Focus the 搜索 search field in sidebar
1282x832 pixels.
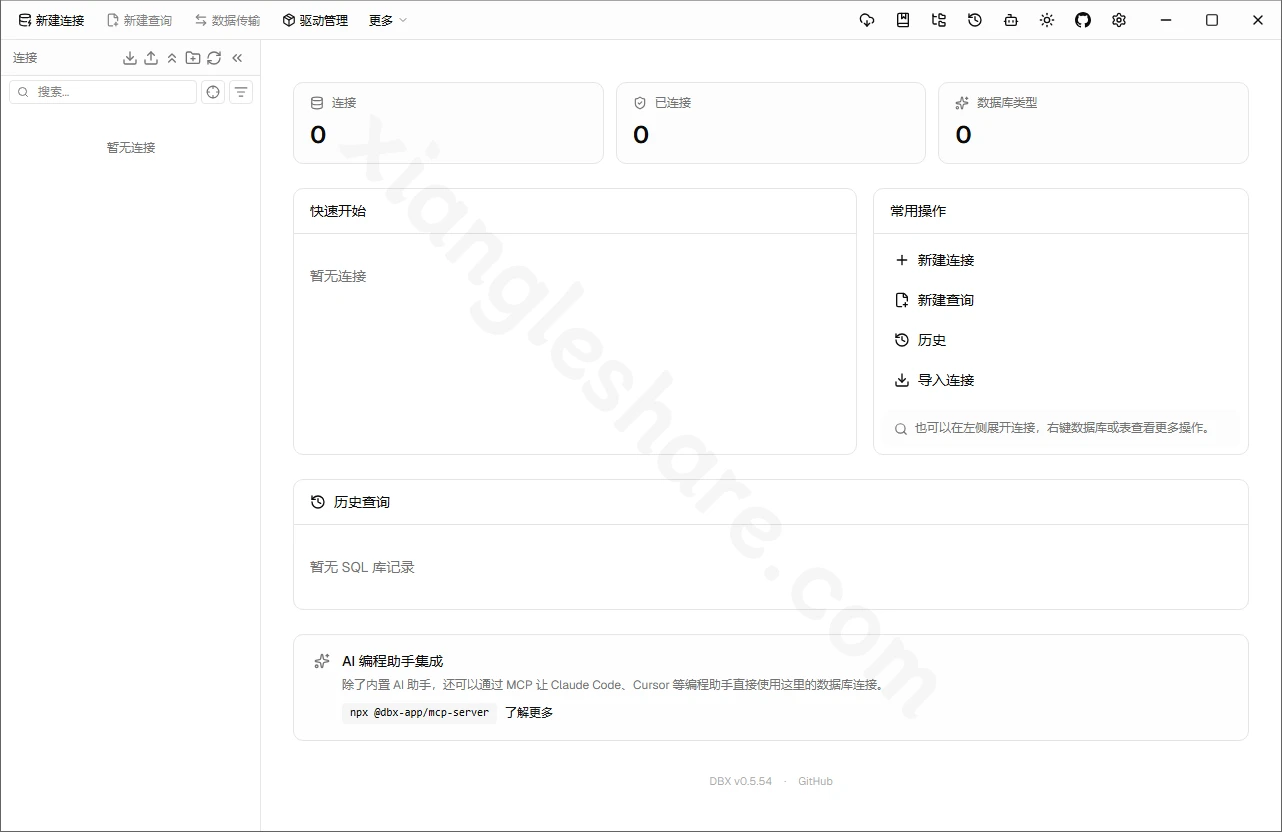point(103,92)
